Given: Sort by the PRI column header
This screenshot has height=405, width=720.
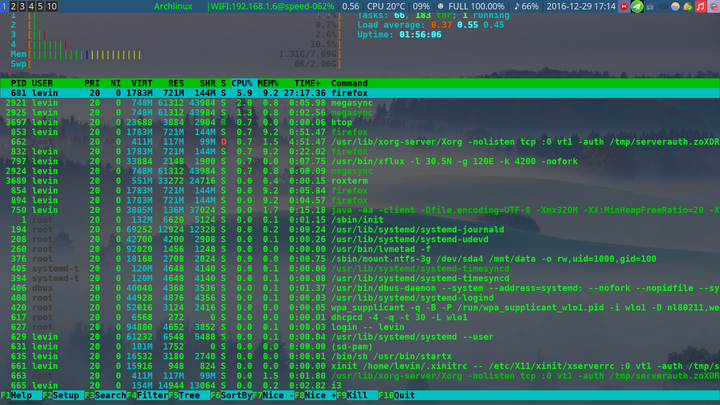Looking at the screenshot, I should tap(92, 83).
